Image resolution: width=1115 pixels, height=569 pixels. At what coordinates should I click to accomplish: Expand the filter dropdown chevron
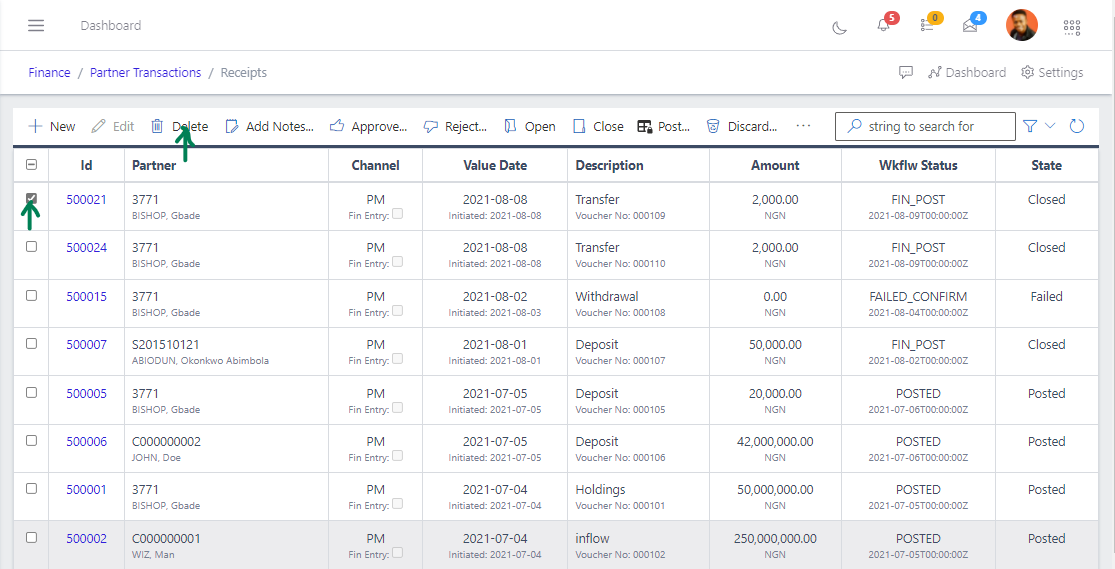[1050, 126]
